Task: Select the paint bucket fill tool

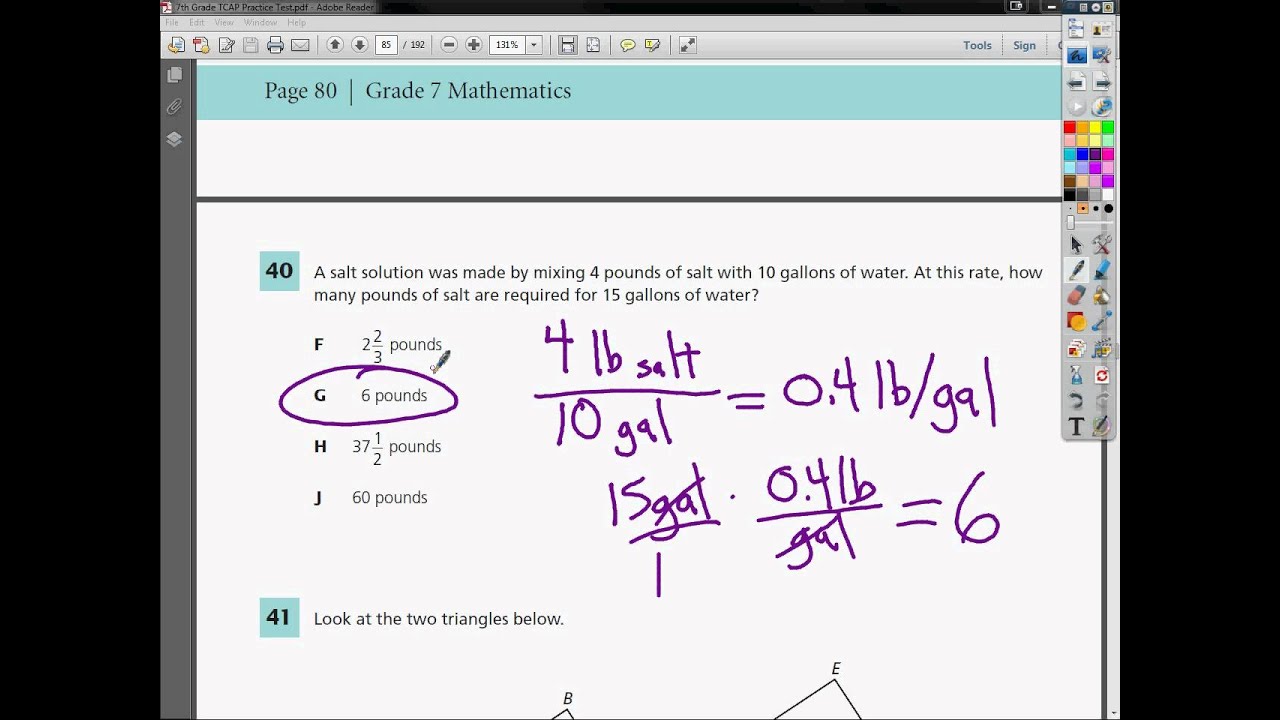Action: coord(1101,296)
